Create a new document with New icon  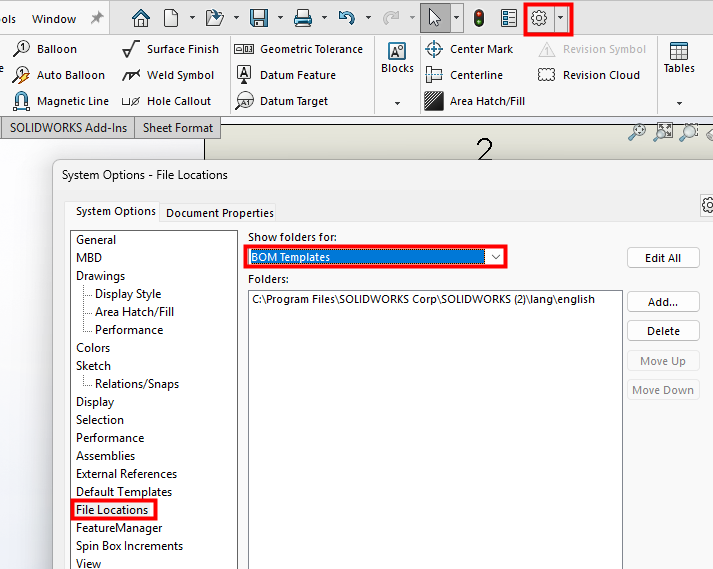[171, 18]
